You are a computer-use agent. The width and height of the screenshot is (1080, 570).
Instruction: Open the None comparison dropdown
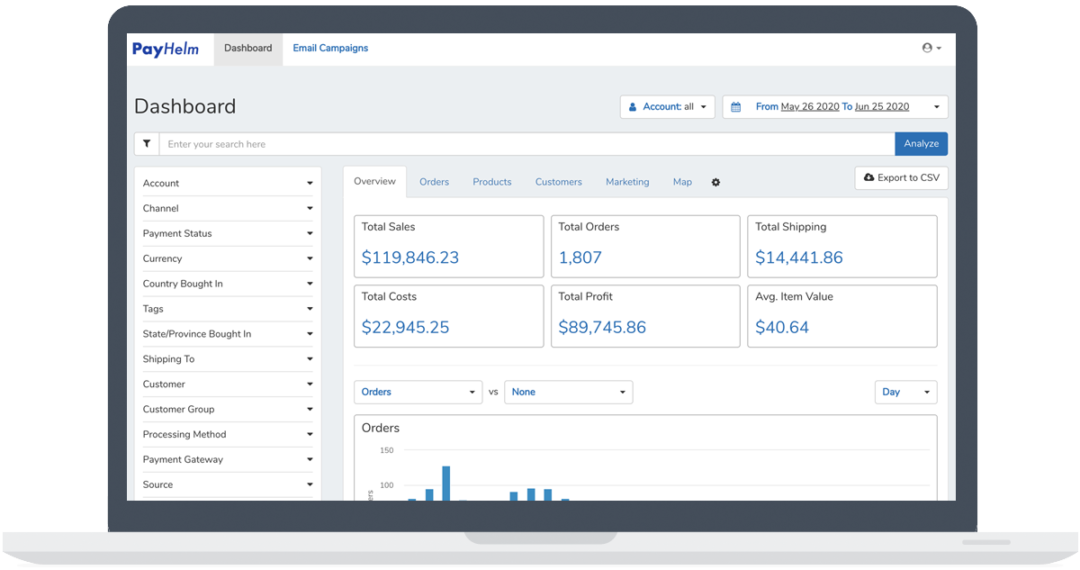pyautogui.click(x=568, y=392)
